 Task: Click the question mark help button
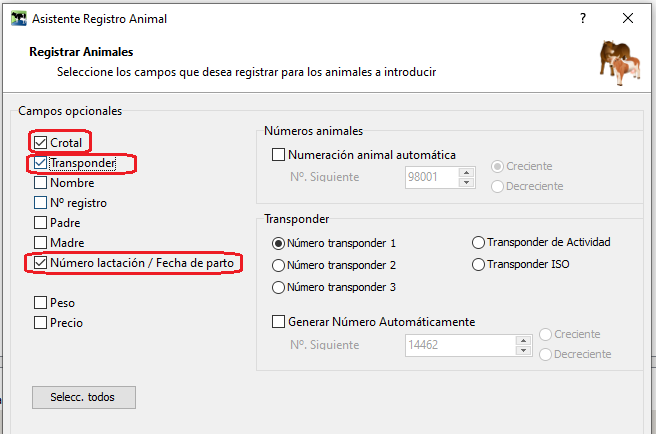tap(583, 18)
